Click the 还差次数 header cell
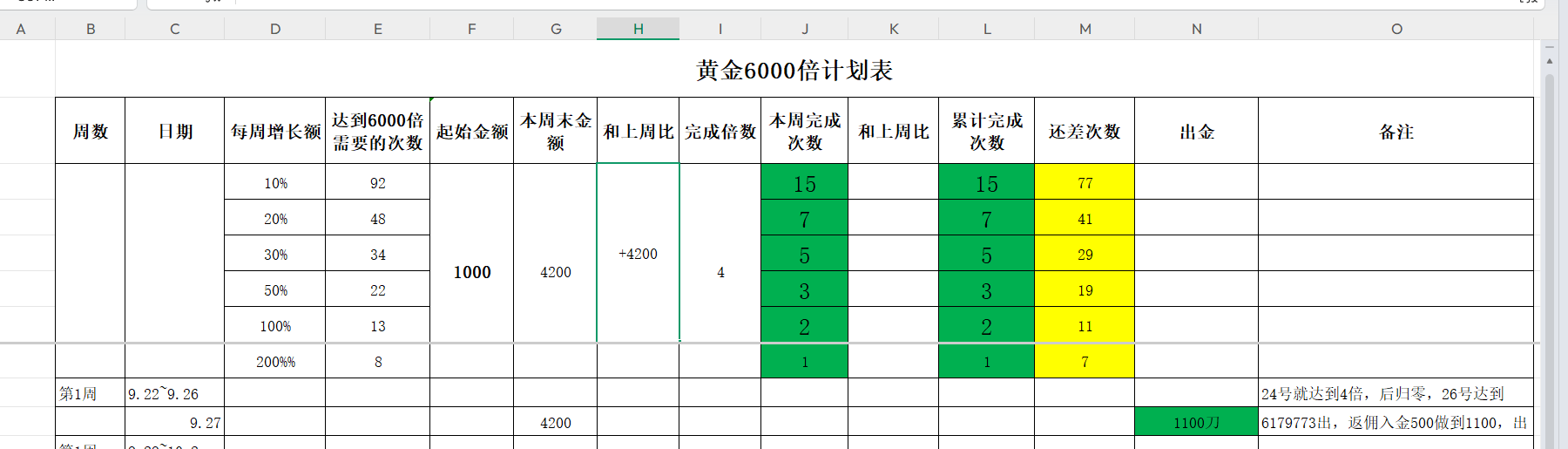Image resolution: width=1568 pixels, height=449 pixels. pos(1085,132)
